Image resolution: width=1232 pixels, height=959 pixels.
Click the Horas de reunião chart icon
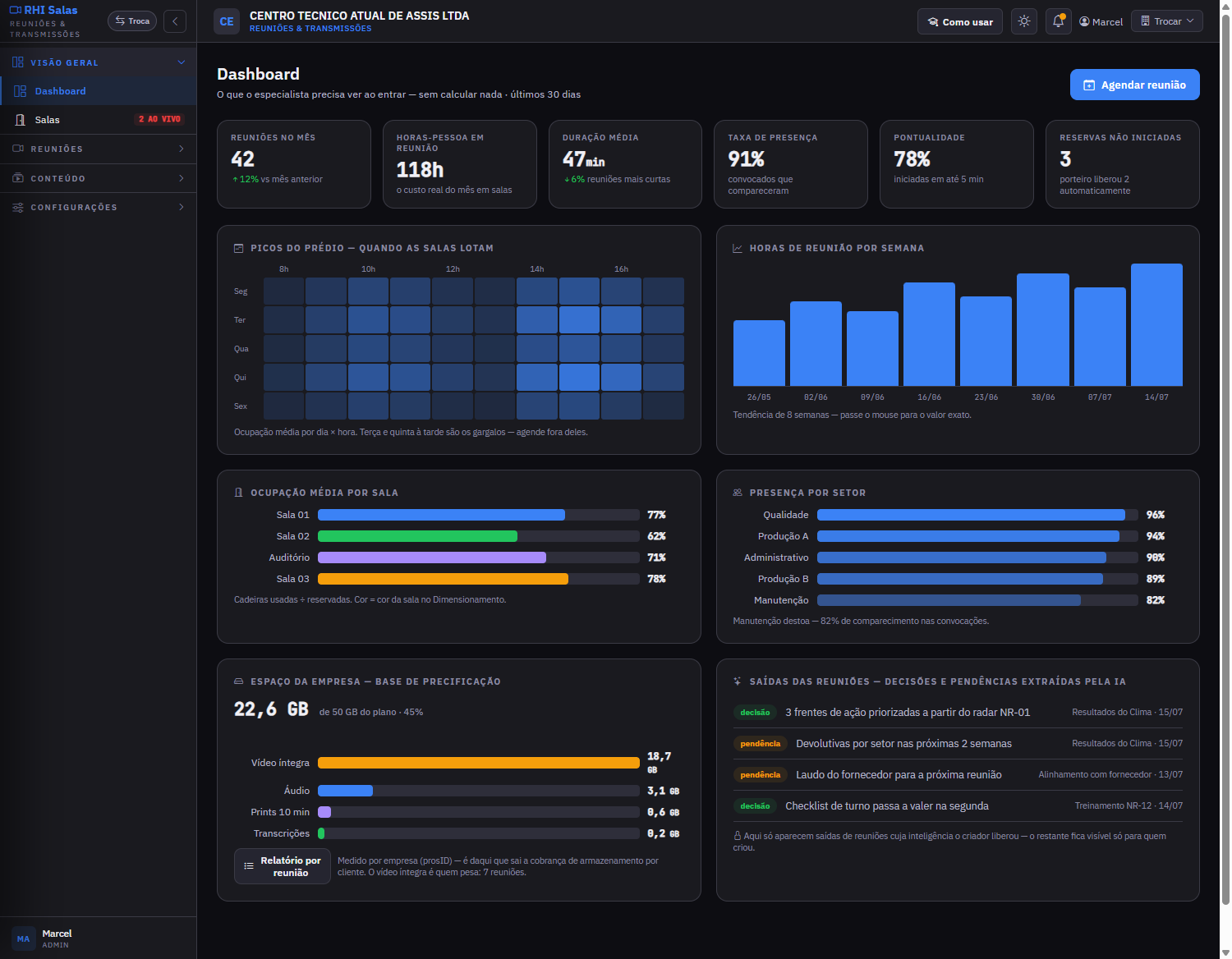(x=738, y=248)
